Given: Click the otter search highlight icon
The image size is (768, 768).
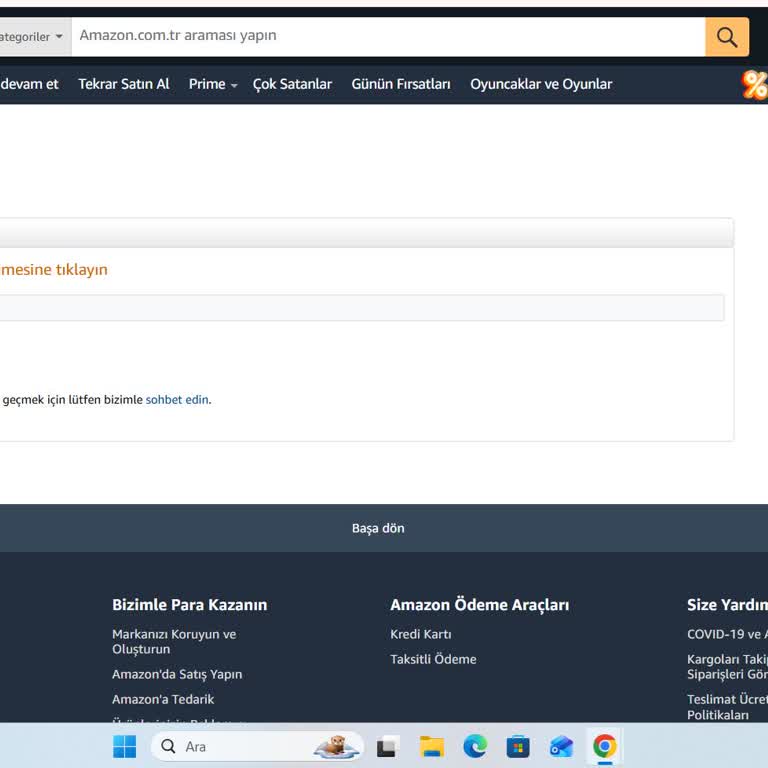Looking at the screenshot, I should point(336,746).
